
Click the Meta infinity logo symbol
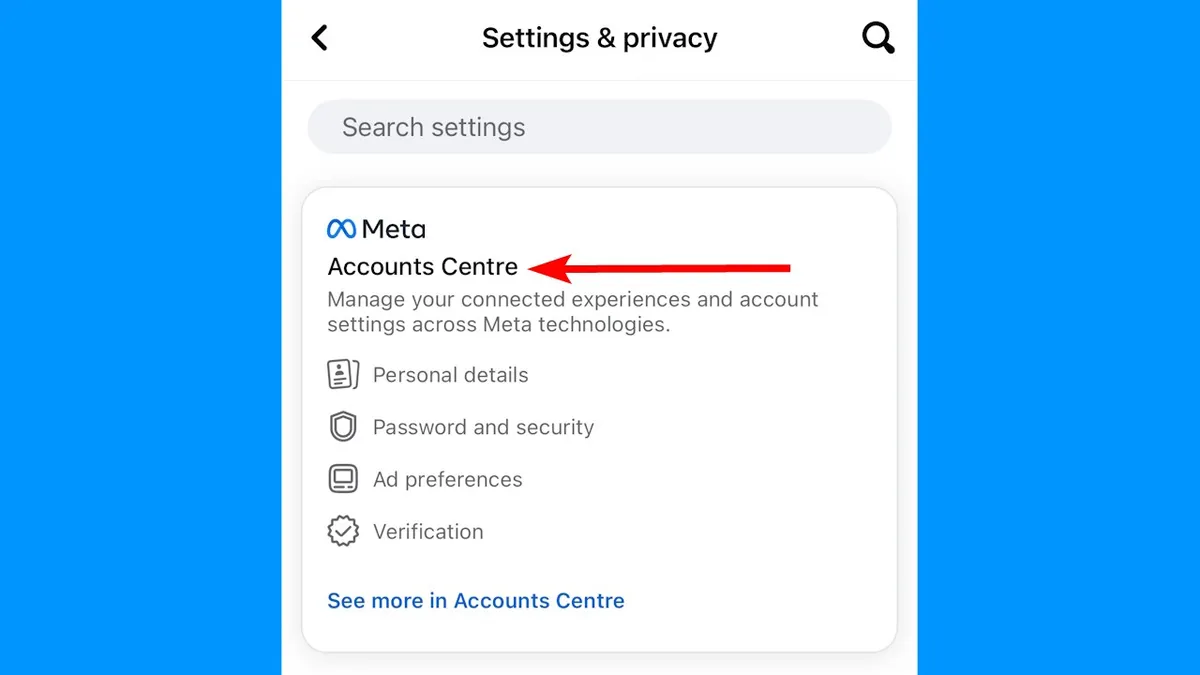(341, 229)
